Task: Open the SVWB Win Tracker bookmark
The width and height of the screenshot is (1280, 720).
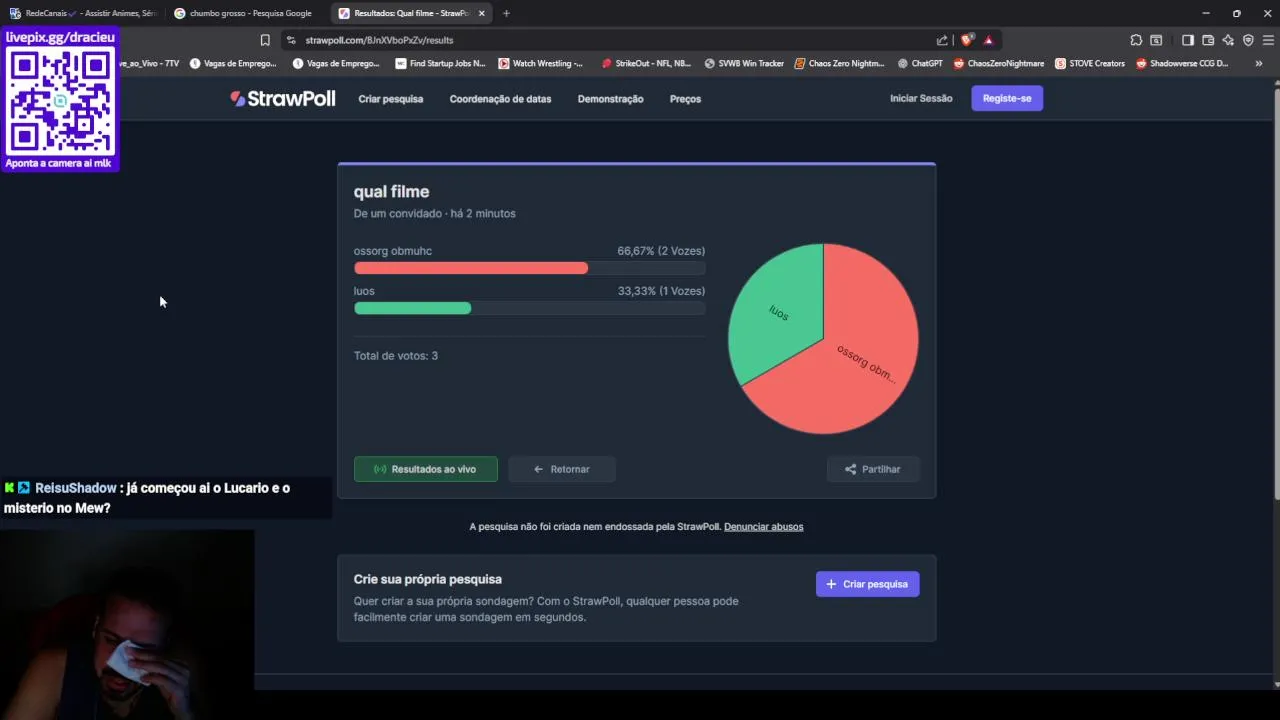Action: (x=744, y=63)
